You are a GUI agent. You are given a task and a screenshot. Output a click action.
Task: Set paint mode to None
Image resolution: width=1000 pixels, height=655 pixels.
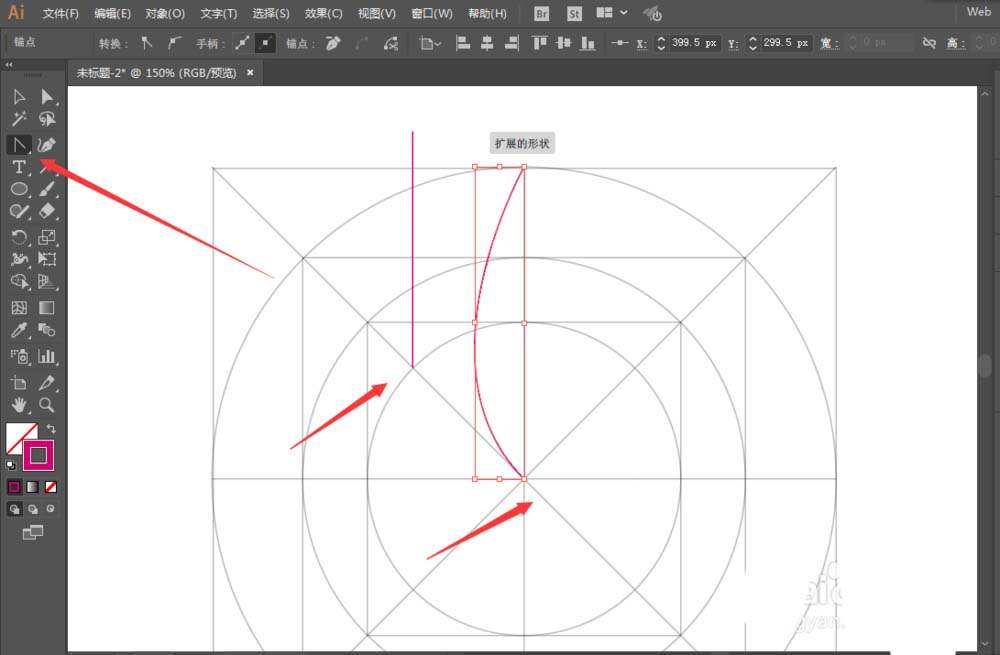[x=50, y=487]
